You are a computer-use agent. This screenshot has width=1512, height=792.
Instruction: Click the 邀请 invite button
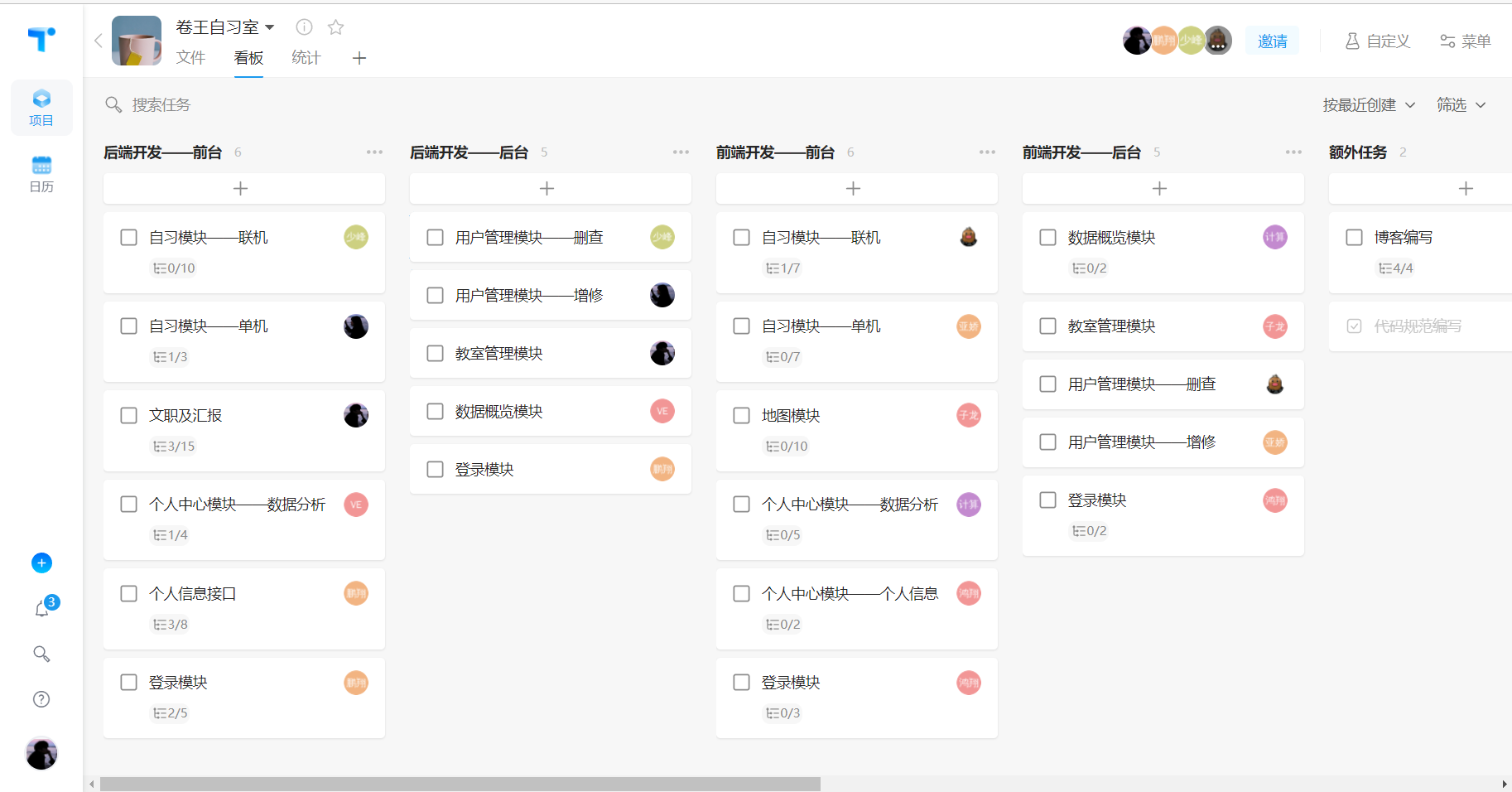pyautogui.click(x=1273, y=41)
